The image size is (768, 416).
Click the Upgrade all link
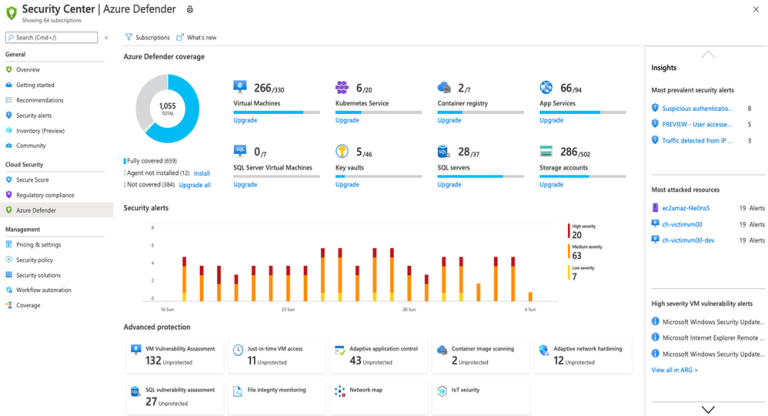coord(194,185)
